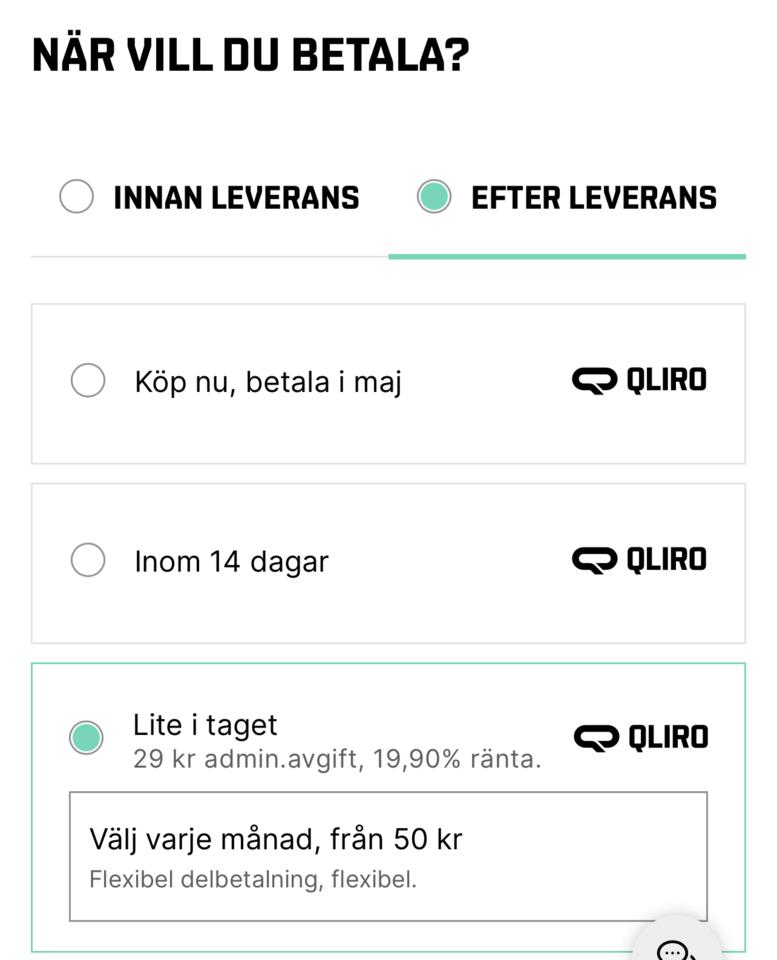Click the "Inom 14 dagar" option text
The width and height of the screenshot is (777, 960).
click(231, 562)
